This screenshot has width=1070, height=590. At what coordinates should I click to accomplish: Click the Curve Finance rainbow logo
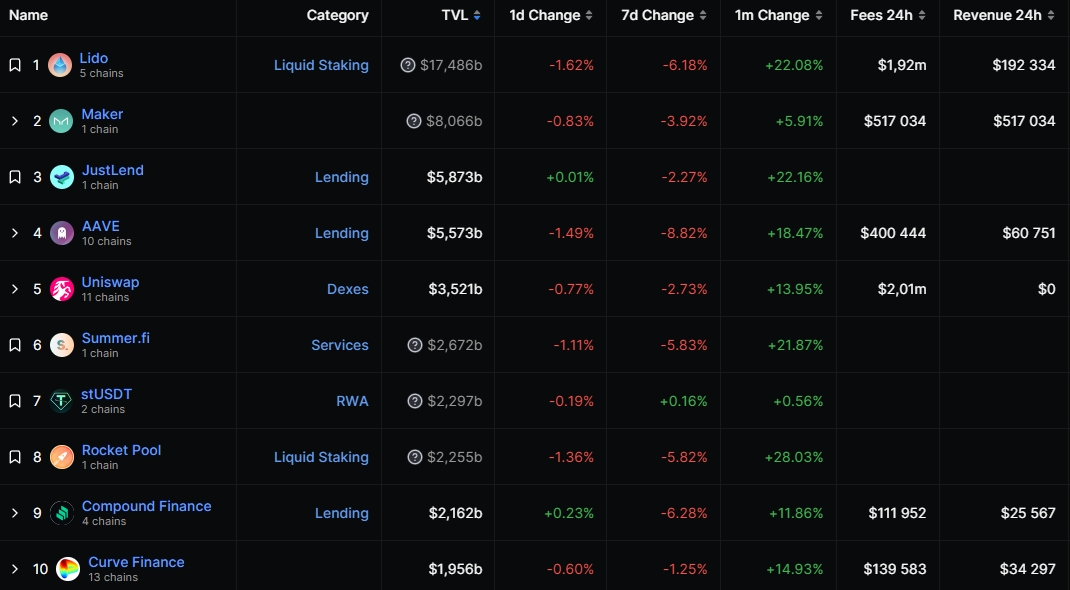(x=68, y=569)
